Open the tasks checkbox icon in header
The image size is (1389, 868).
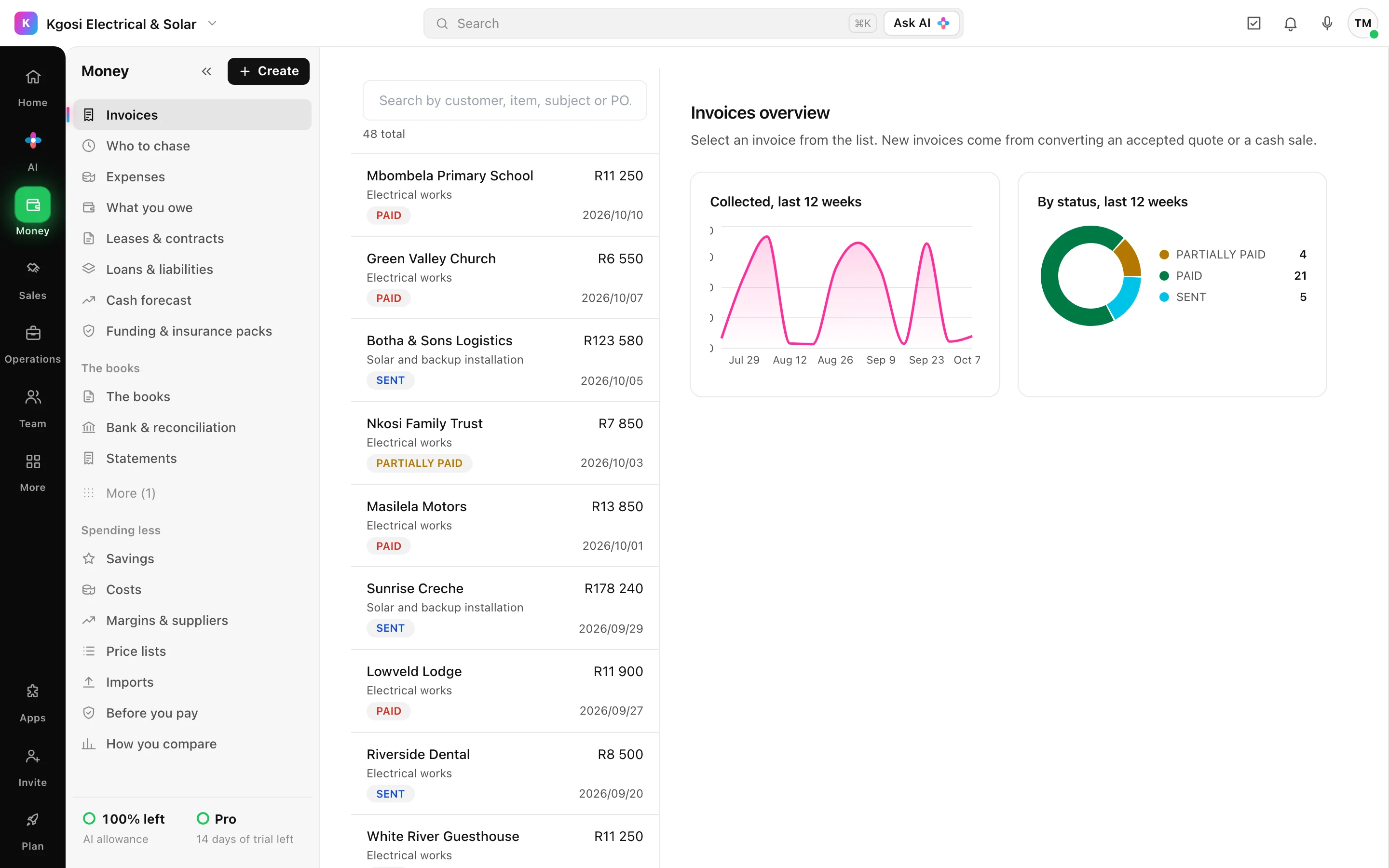click(x=1253, y=24)
